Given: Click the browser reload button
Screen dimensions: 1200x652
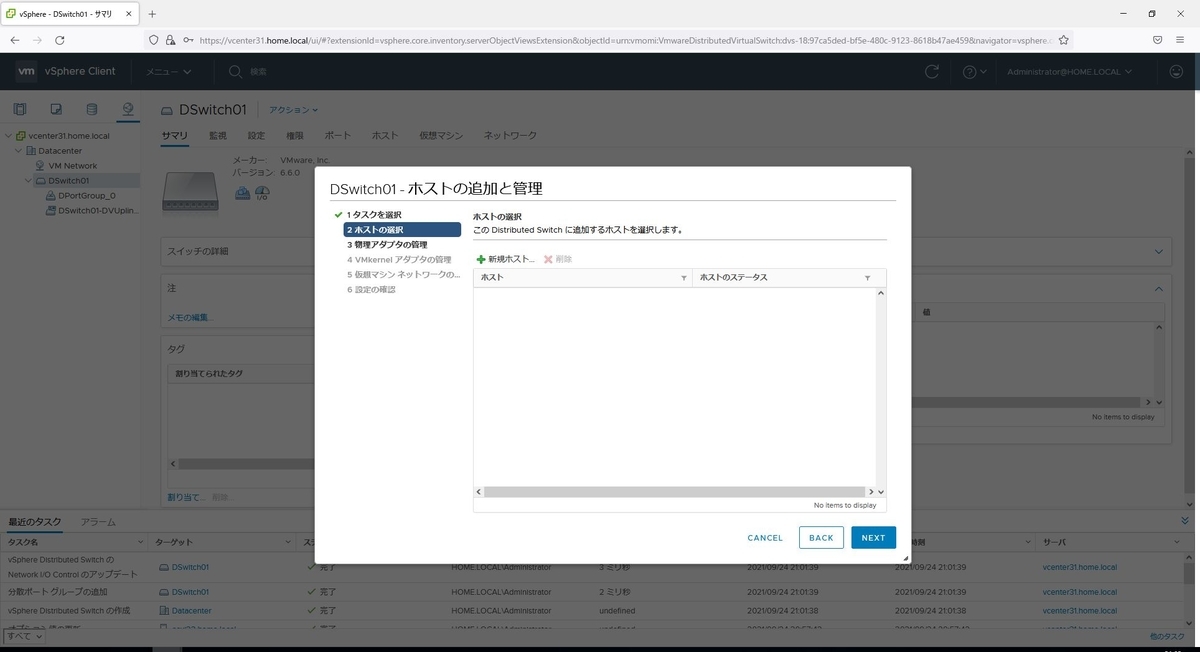Looking at the screenshot, I should [60, 40].
